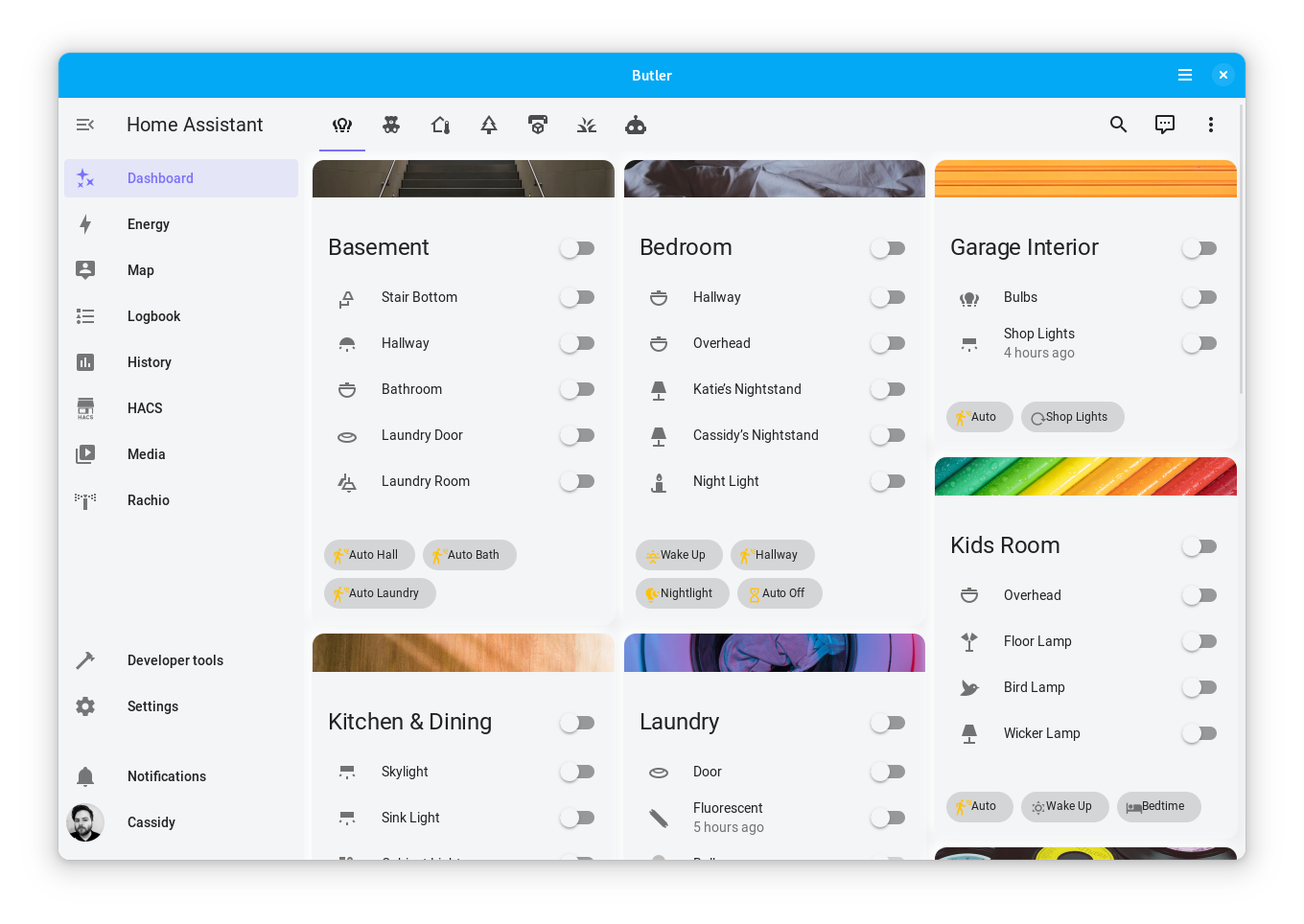Screen dimensions: 1304x924
Task: Click the Garage Bulbs icon
Action: (x=969, y=297)
